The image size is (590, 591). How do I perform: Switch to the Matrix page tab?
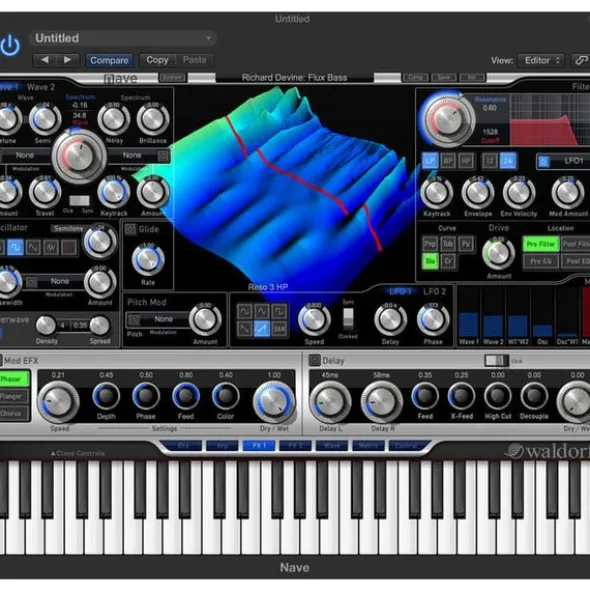[x=368, y=446]
